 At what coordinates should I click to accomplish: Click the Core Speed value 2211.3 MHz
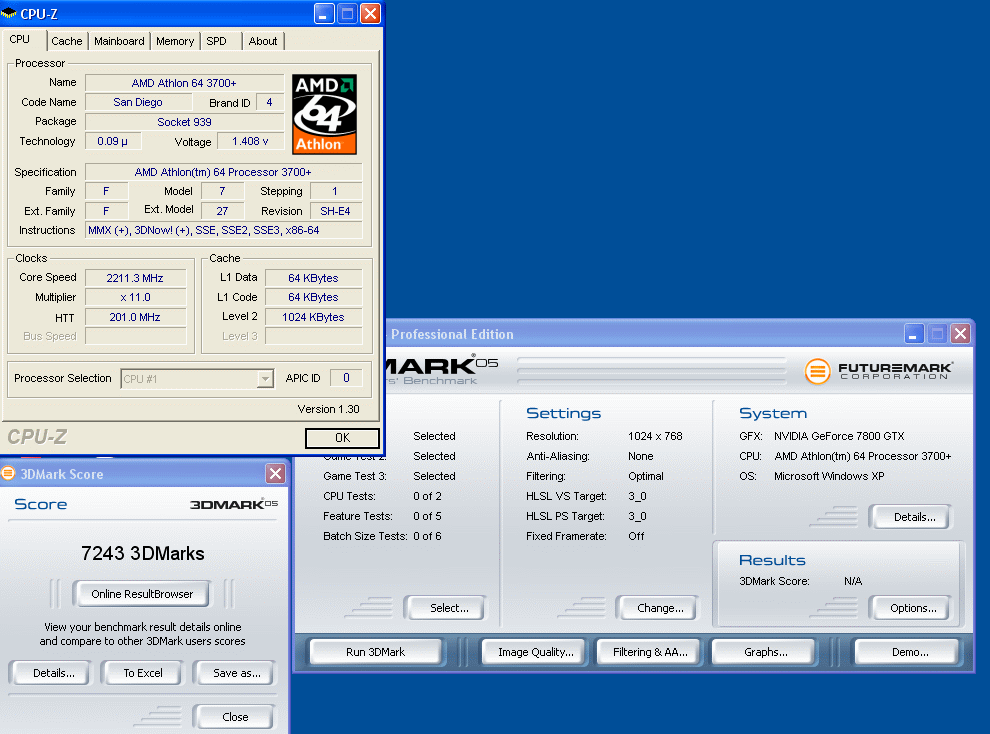(135, 278)
